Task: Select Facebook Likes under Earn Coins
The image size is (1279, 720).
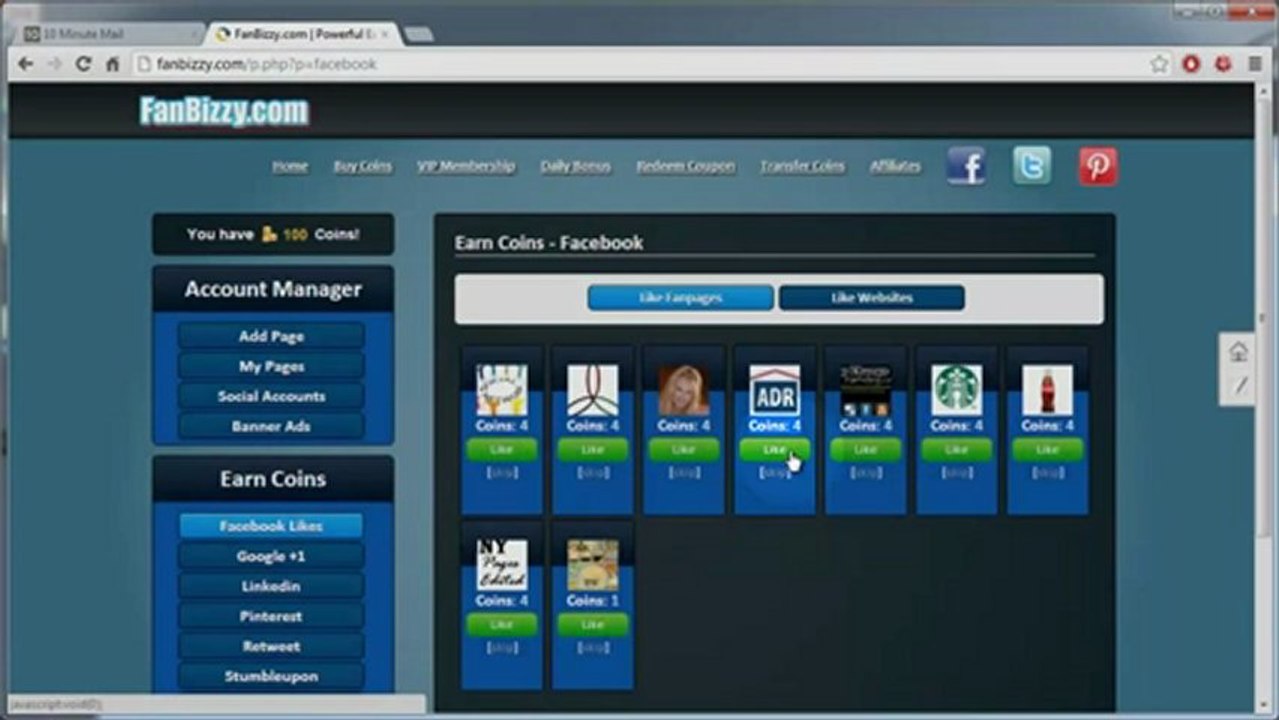Action: coord(271,526)
